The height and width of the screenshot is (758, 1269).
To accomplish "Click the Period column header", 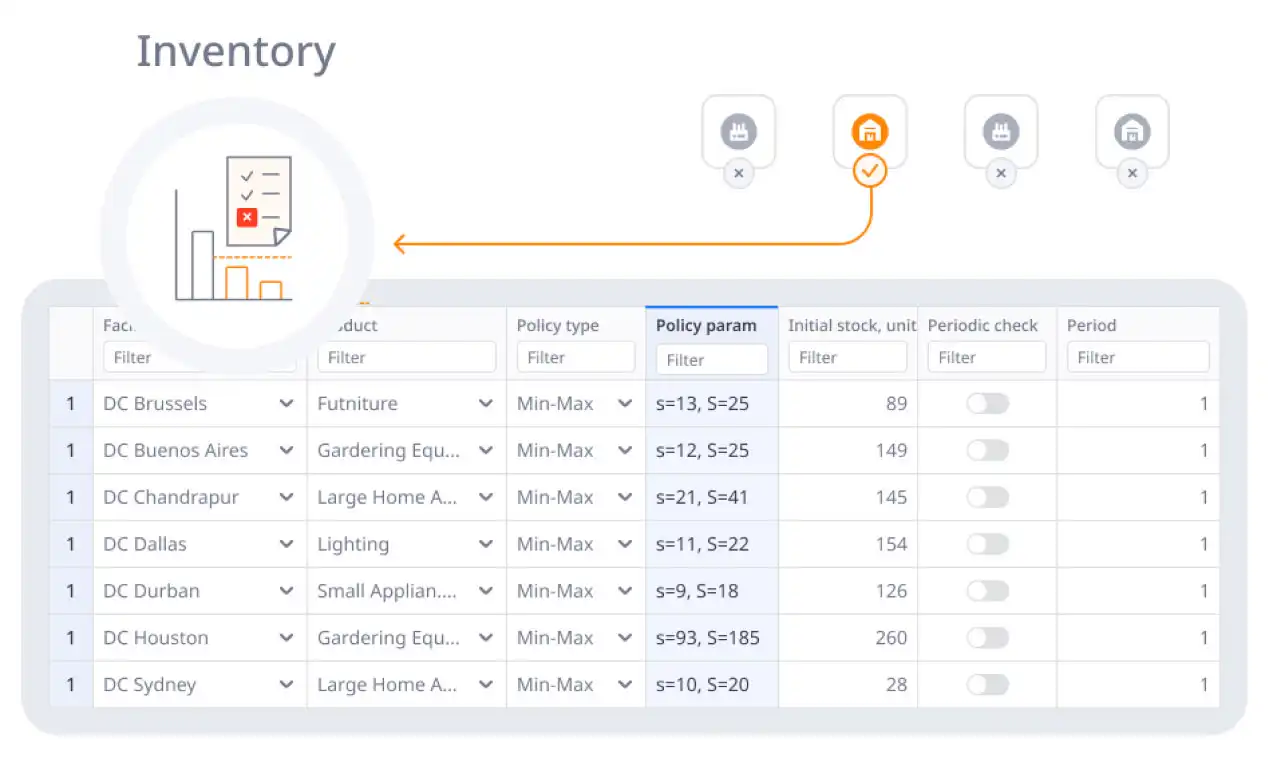I will tap(1091, 325).
